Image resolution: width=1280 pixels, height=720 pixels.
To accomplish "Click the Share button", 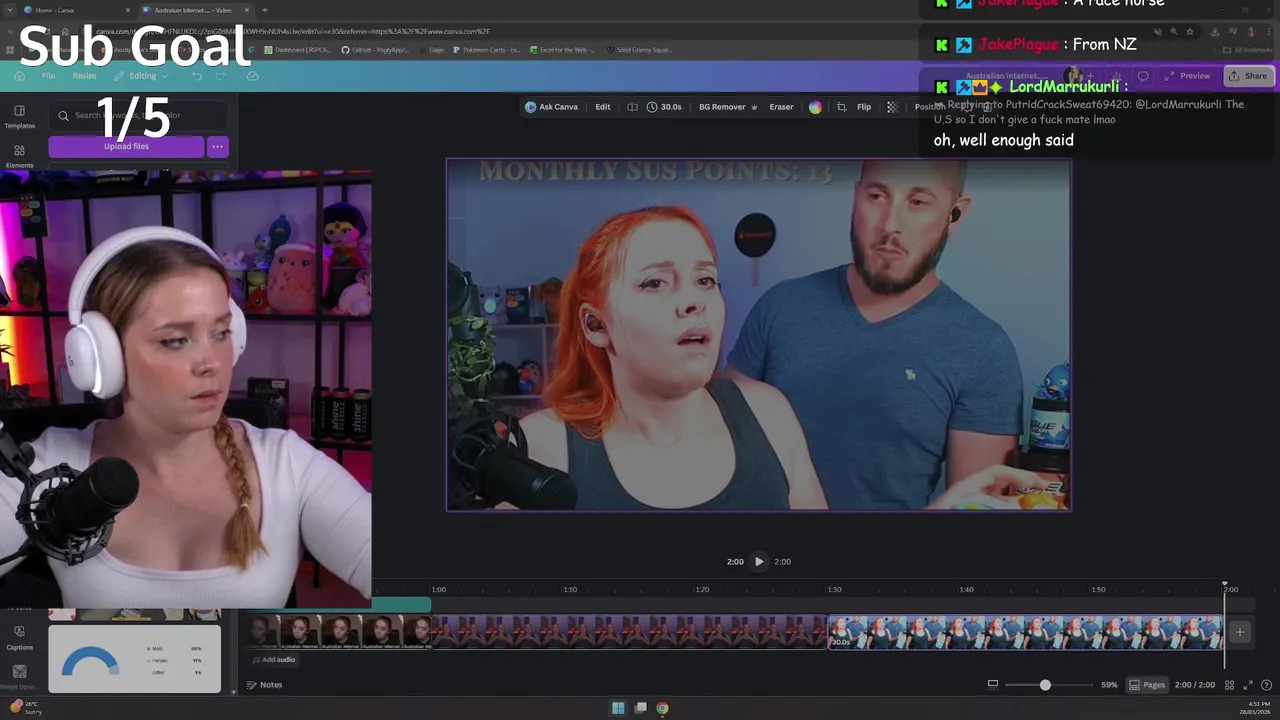I will pyautogui.click(x=1247, y=76).
